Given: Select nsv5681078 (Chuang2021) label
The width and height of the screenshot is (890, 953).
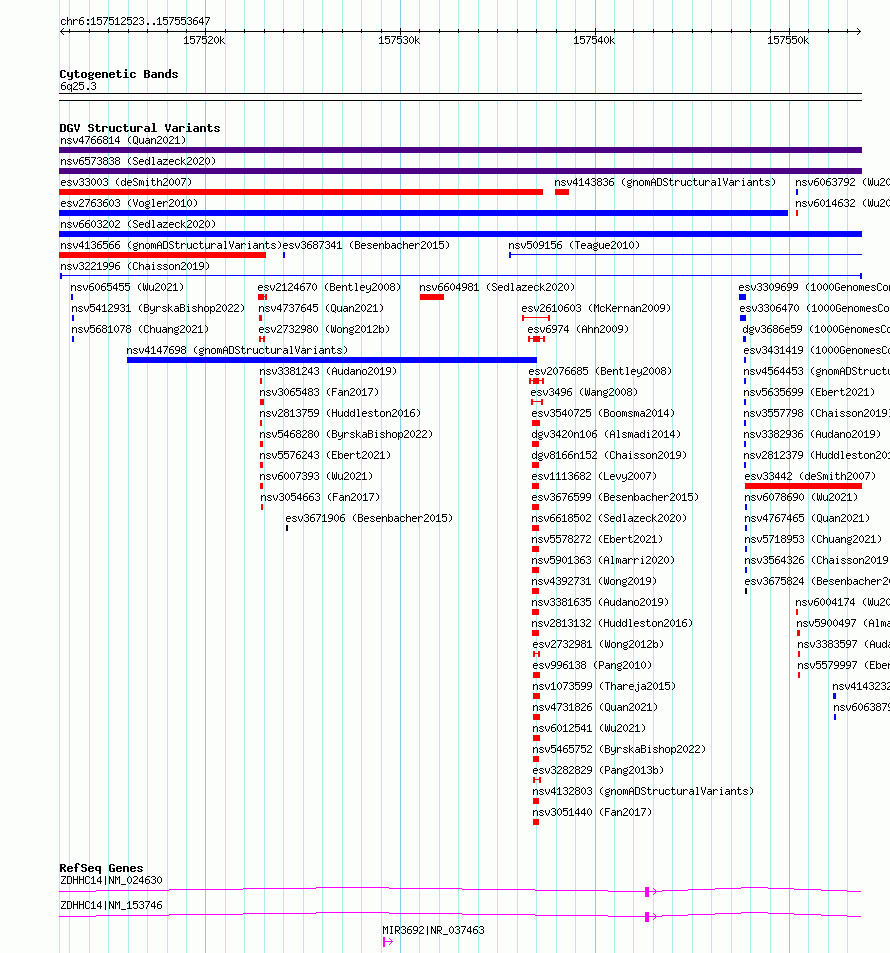Looking at the screenshot, I should [x=140, y=329].
